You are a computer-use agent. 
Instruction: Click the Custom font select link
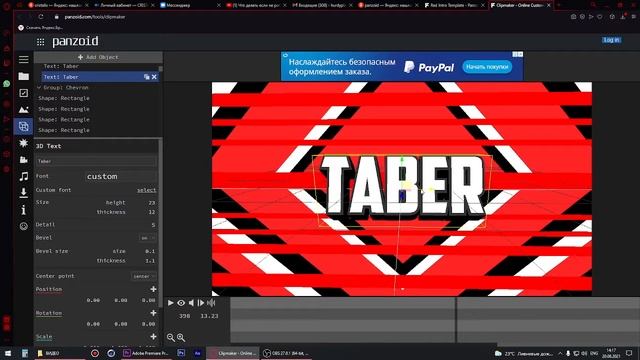[147, 190]
